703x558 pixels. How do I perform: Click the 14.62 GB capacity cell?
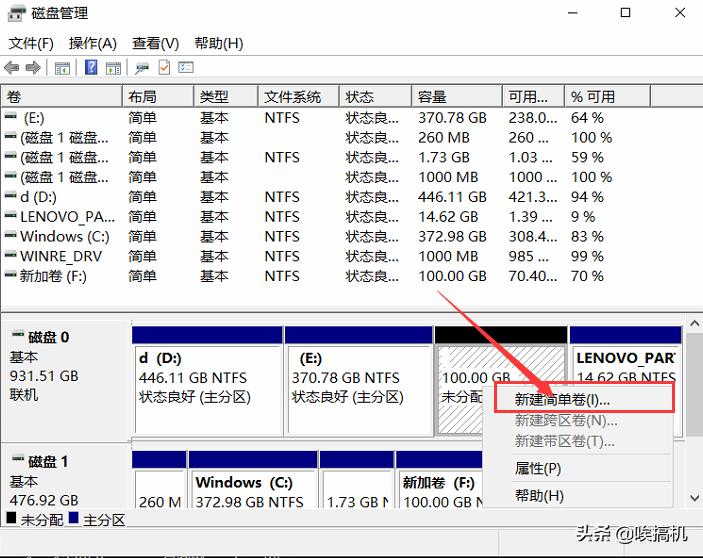pyautogui.click(x=448, y=216)
